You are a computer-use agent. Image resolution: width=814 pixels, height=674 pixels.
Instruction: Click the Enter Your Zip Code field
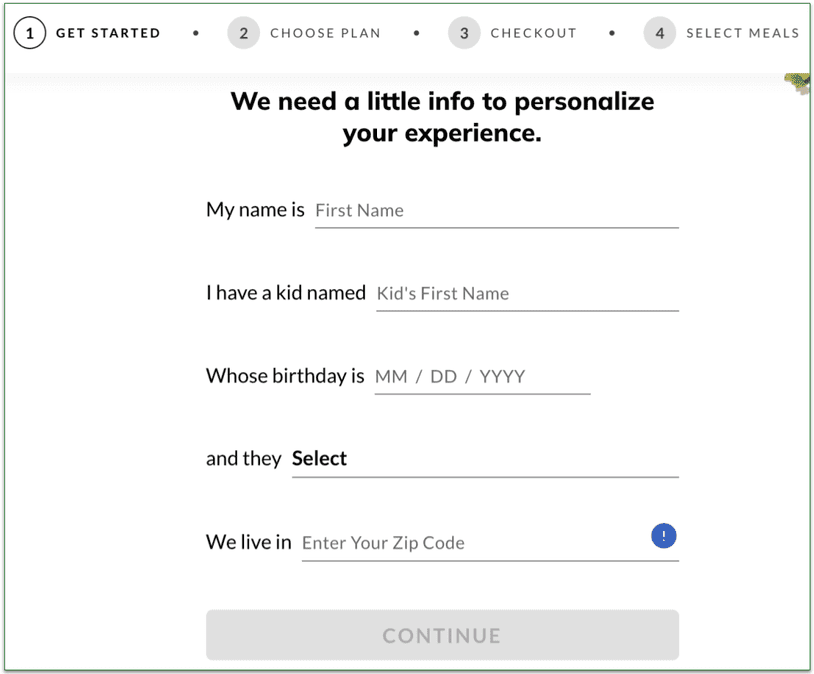474,543
